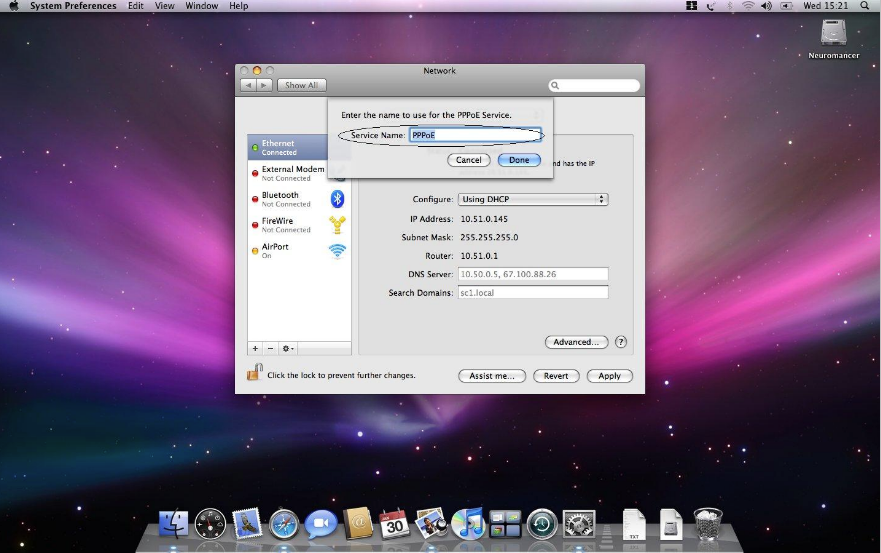Screen dimensions: 881x553
Task: Open the Help menu
Action: tap(238, 6)
